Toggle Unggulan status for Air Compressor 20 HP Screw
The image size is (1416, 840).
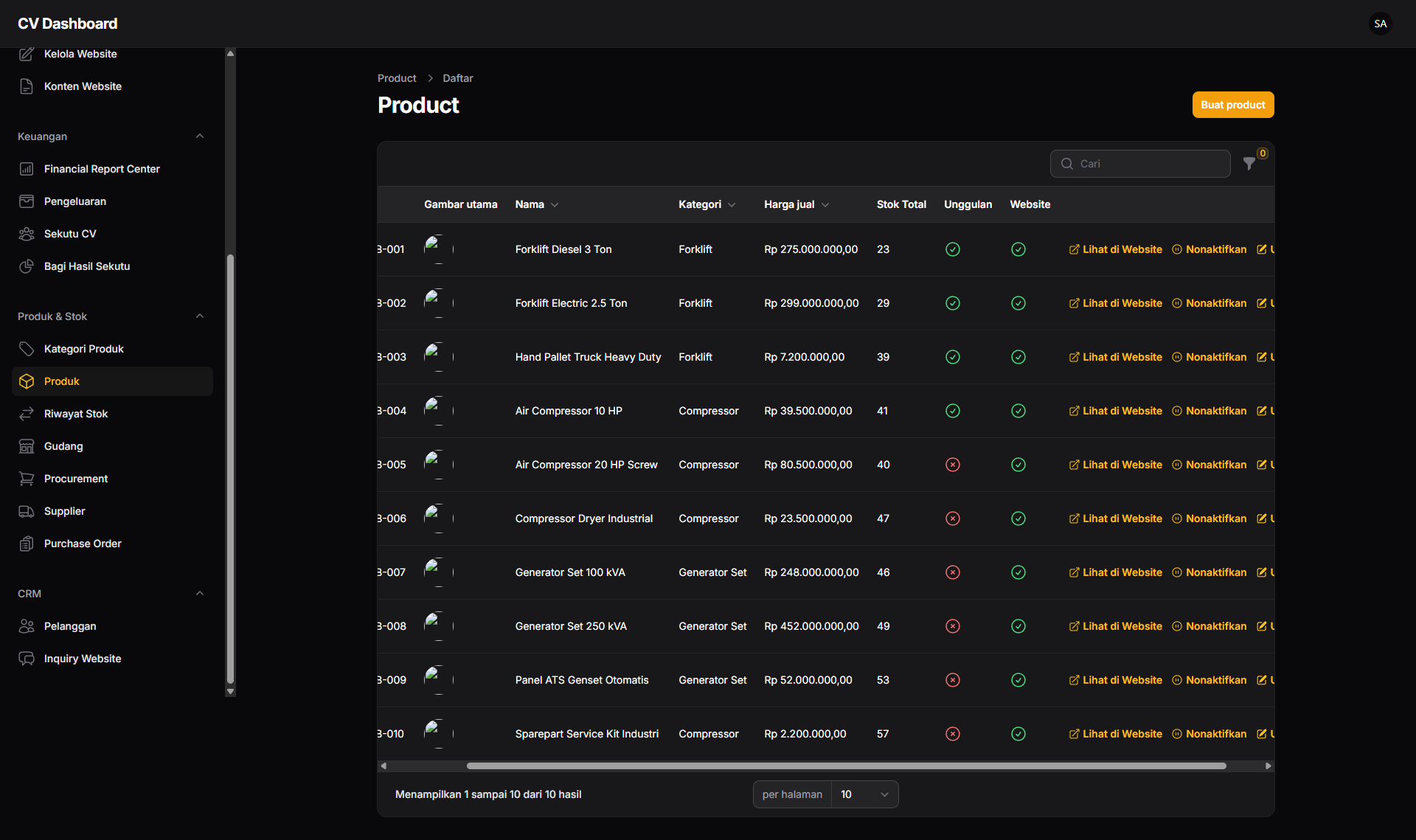click(952, 465)
